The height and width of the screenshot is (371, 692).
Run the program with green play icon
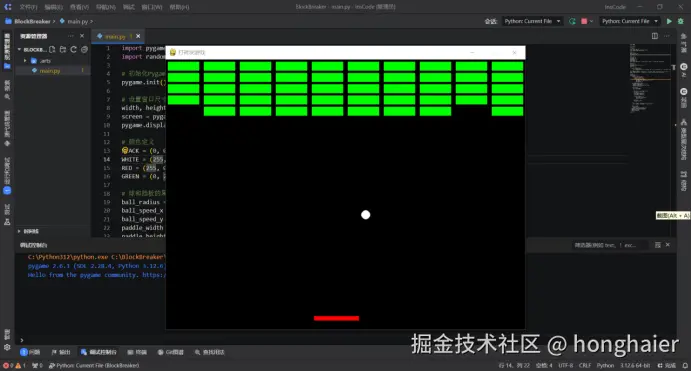click(669, 21)
